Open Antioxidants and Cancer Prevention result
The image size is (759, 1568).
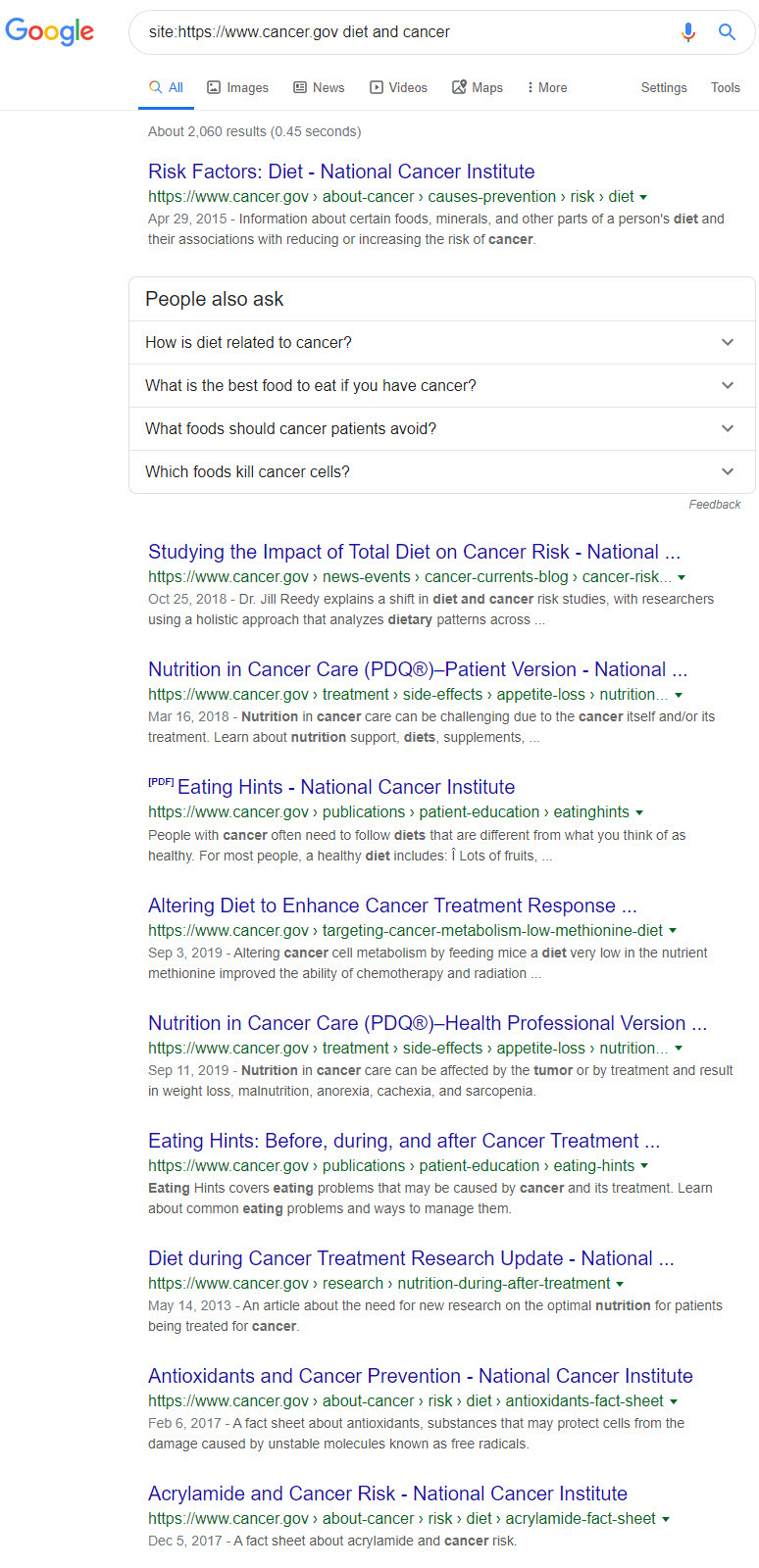pyautogui.click(x=421, y=1376)
